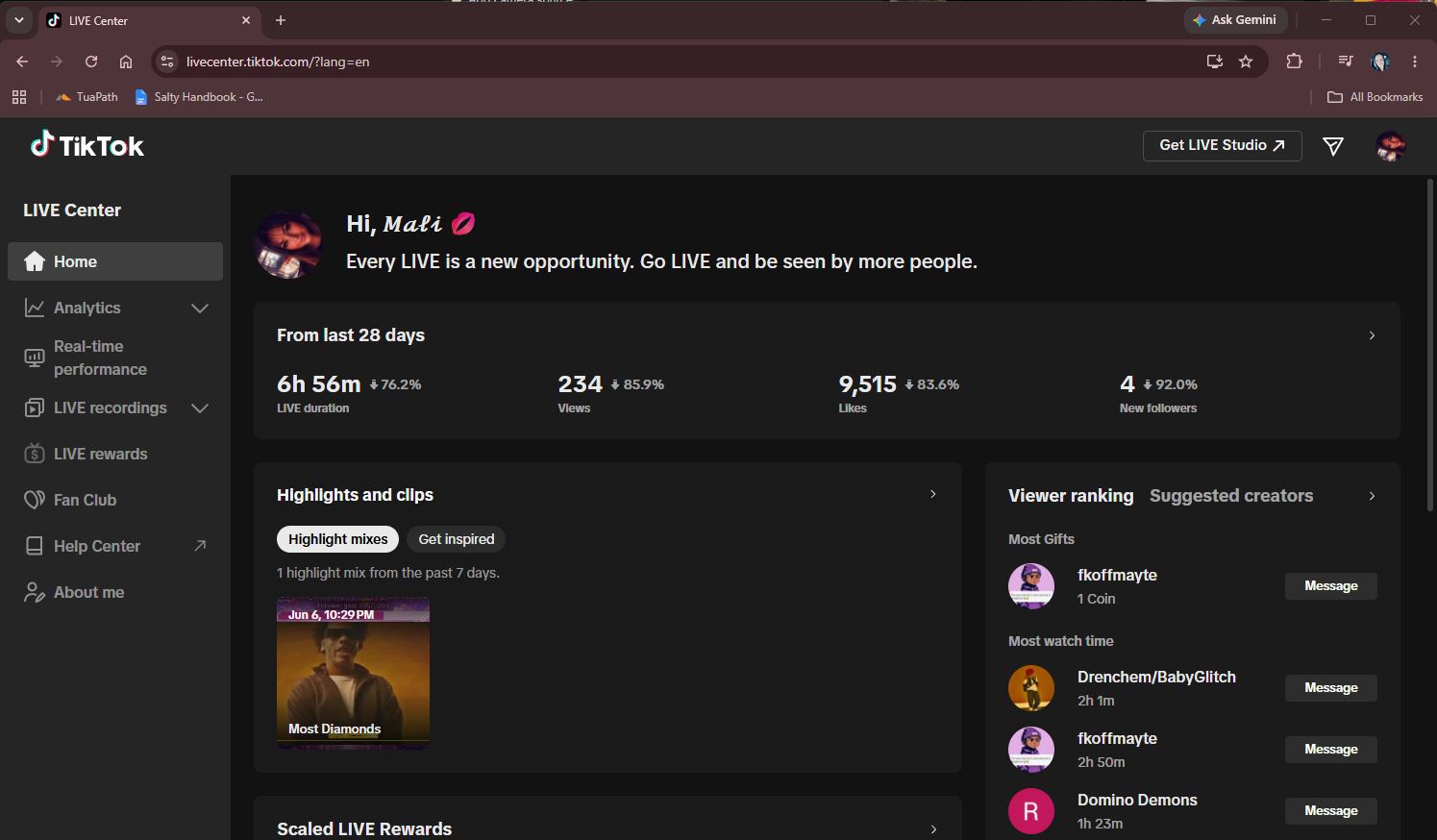Click Drenchem/BabyGlitch's avatar
Viewport: 1437px width, 840px height.
[1031, 688]
